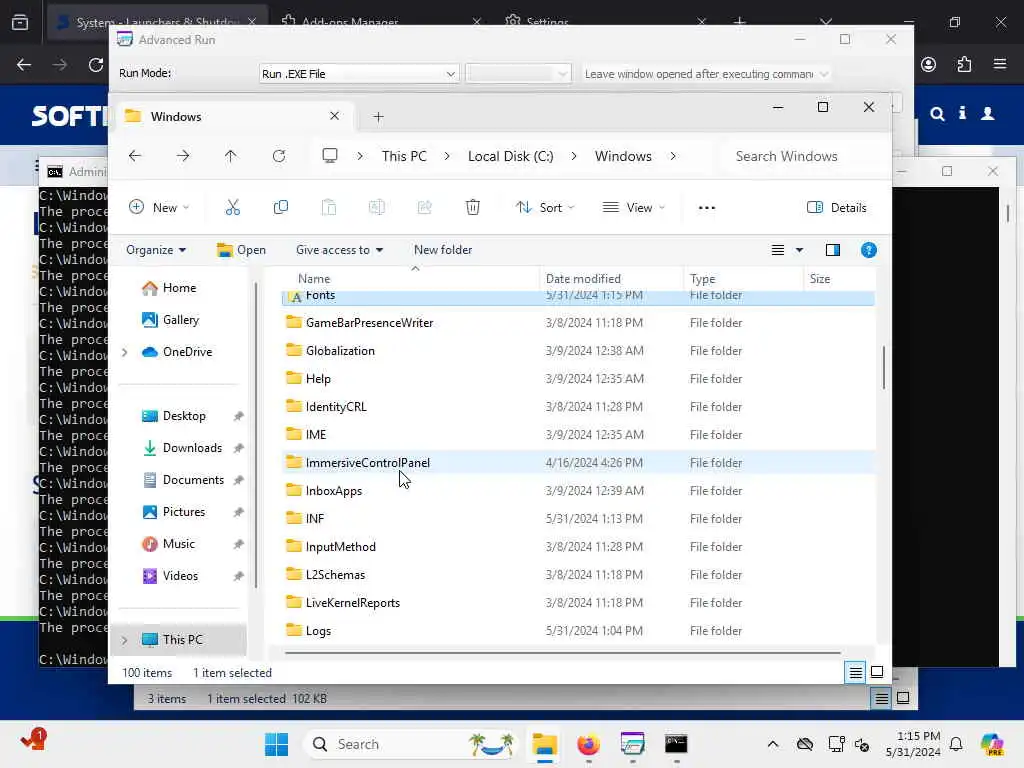Open the Start menu
This screenshot has height=768, width=1024.
277,744
